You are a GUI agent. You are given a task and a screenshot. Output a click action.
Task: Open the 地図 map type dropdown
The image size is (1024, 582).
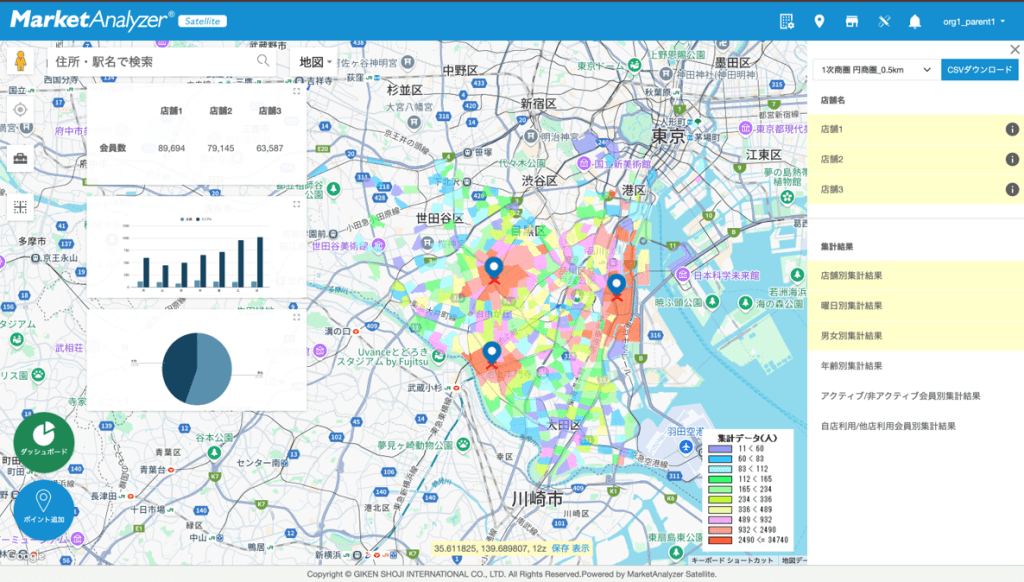point(315,61)
